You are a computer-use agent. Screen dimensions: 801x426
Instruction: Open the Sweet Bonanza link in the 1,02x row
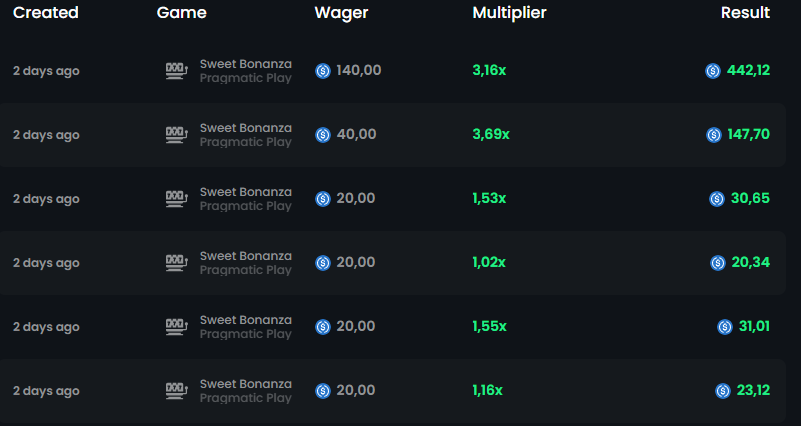pos(246,256)
